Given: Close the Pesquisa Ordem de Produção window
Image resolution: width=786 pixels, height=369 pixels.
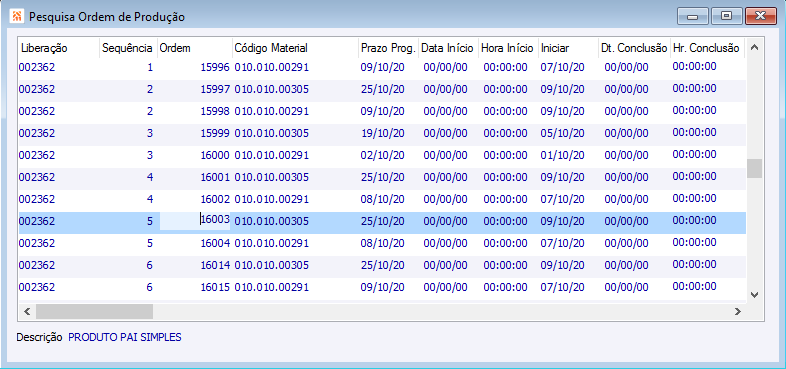Looking at the screenshot, I should click(760, 17).
